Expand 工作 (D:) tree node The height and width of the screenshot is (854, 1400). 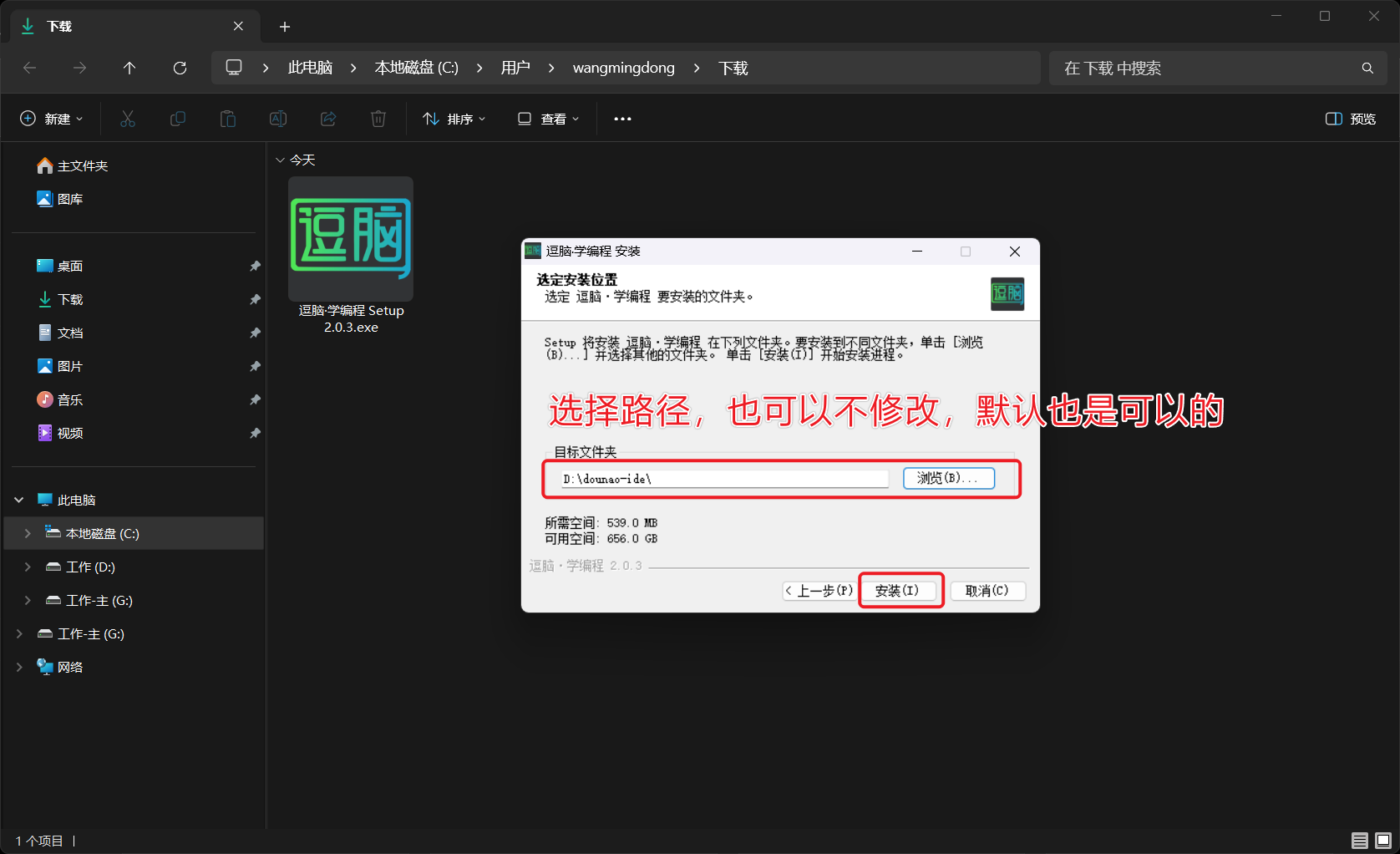coord(28,567)
